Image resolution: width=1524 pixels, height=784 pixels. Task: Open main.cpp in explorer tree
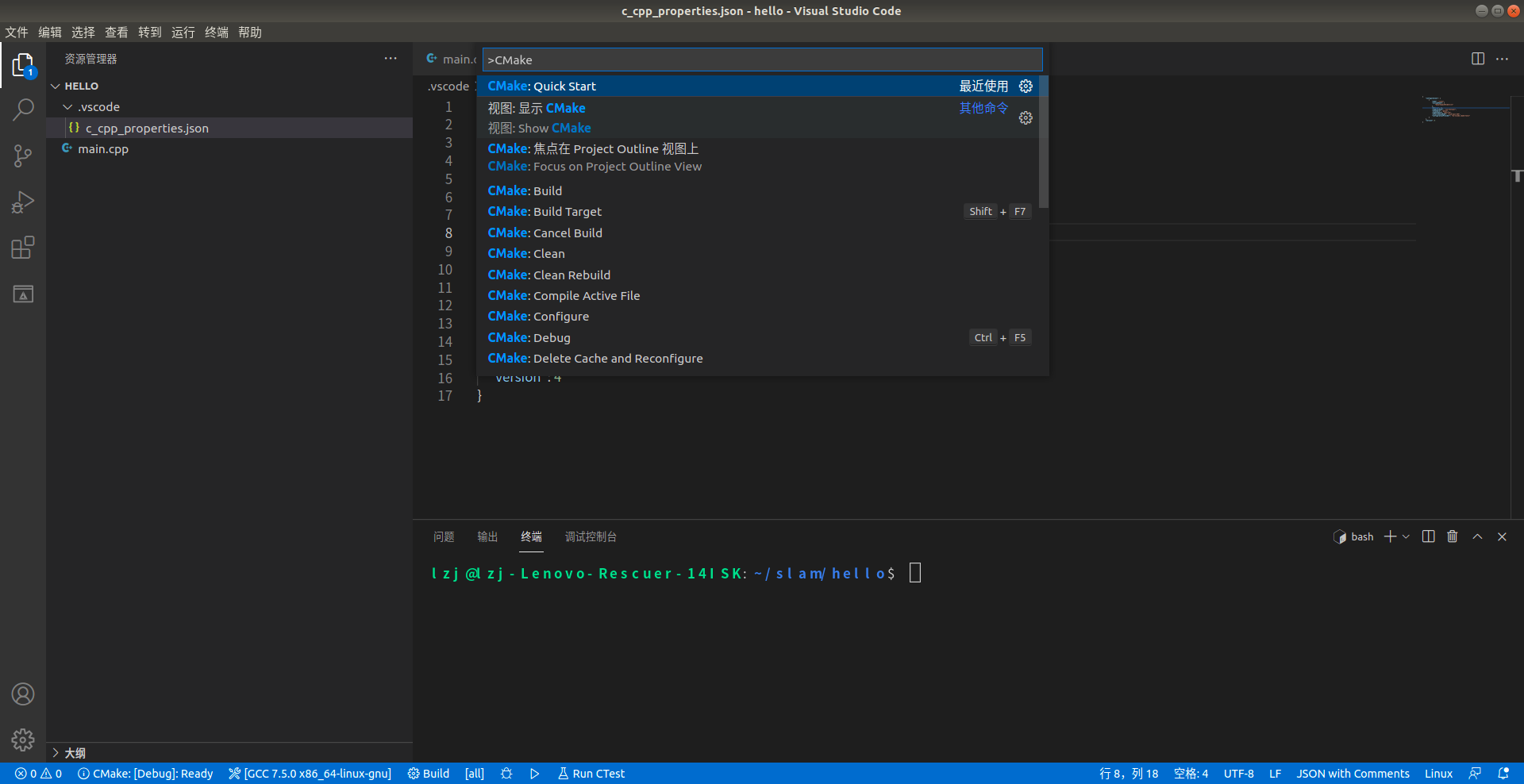(229, 148)
